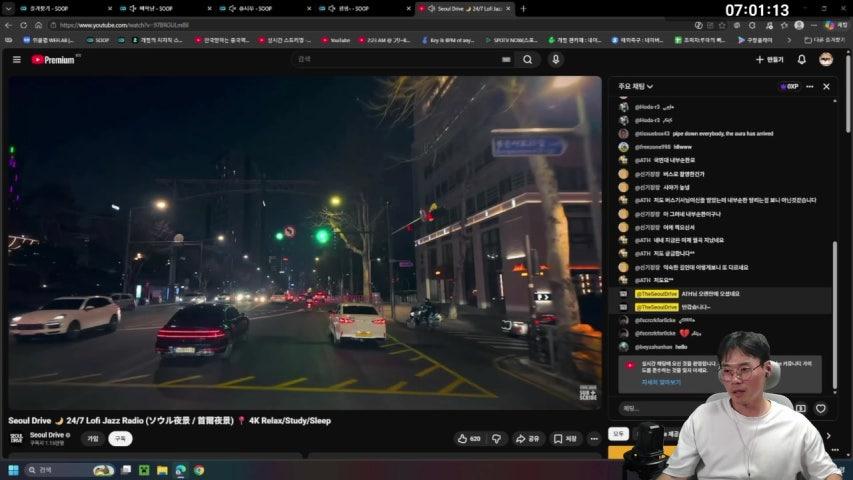Viewport: 853px width, 480px height.
Task: Click the YouTube search input field
Action: tap(400, 59)
